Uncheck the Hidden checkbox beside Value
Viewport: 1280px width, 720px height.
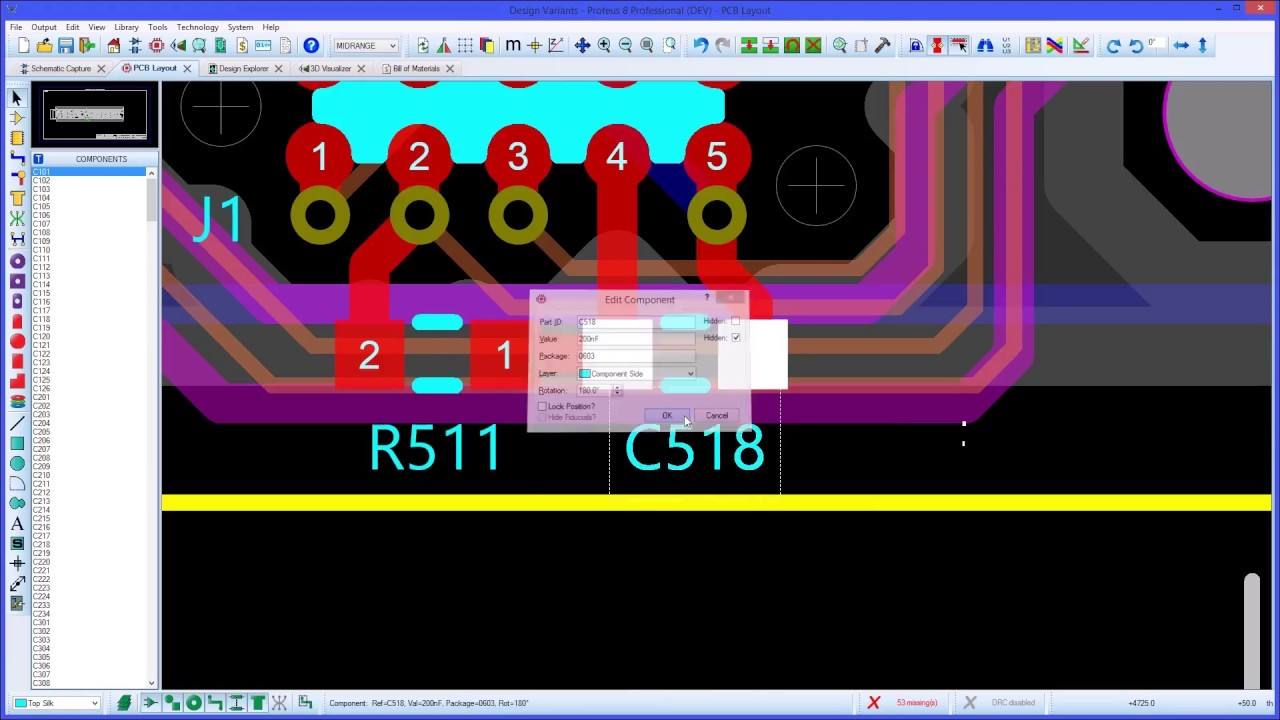736,338
